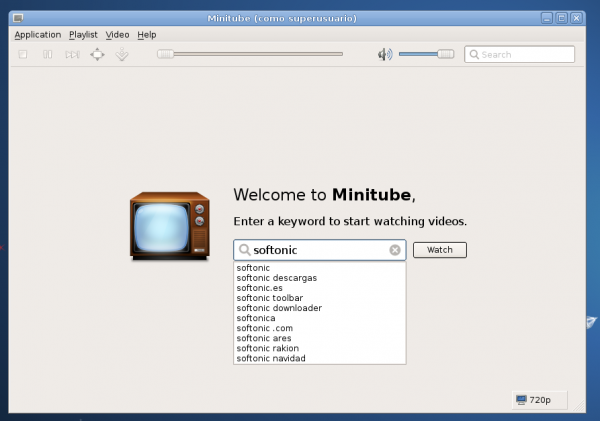
Task: Toggle the 720p quality button
Action: (533, 399)
